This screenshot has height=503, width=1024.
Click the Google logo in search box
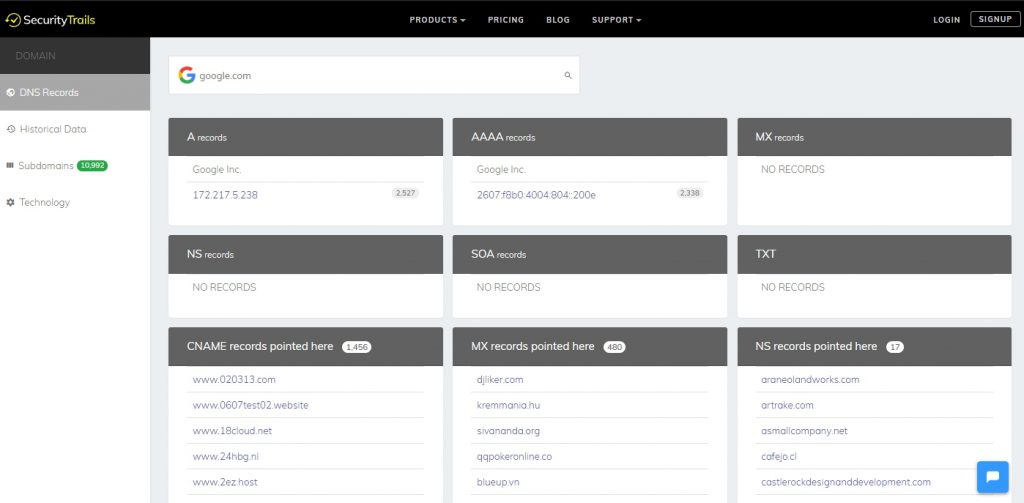click(x=187, y=75)
